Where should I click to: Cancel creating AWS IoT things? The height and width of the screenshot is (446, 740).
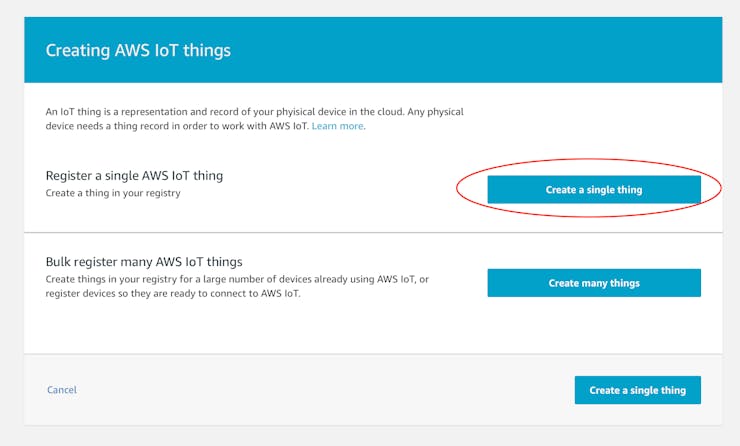pyautogui.click(x=62, y=390)
